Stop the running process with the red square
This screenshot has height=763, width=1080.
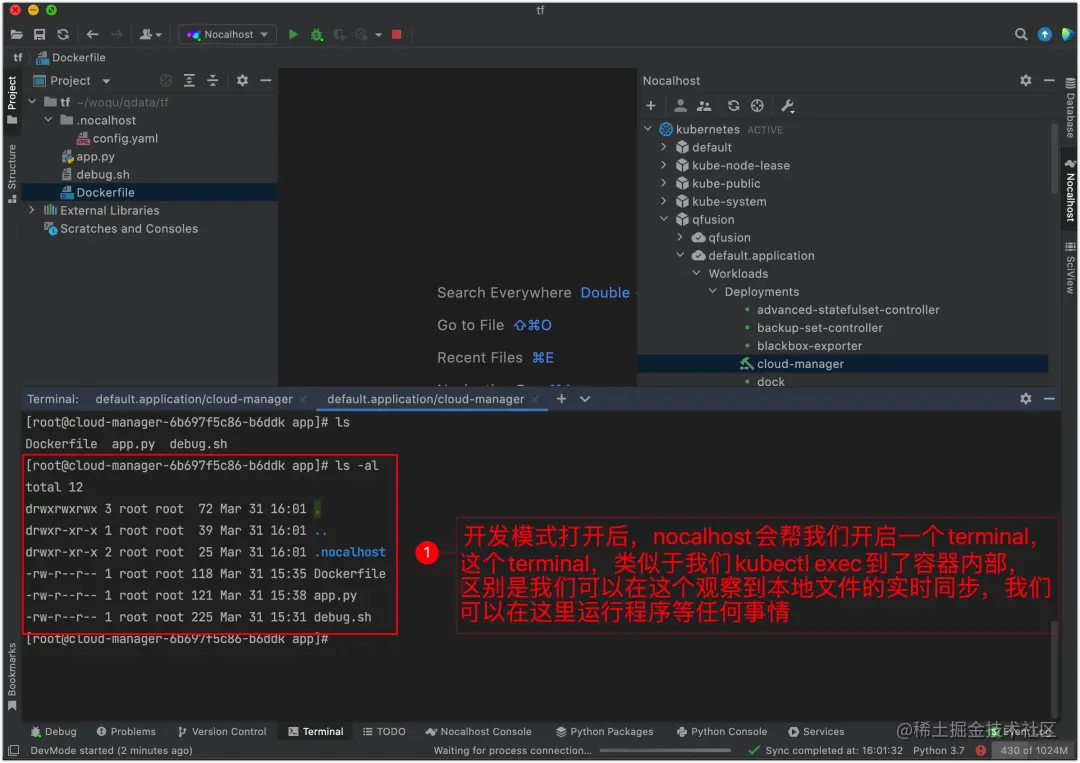click(x=395, y=33)
